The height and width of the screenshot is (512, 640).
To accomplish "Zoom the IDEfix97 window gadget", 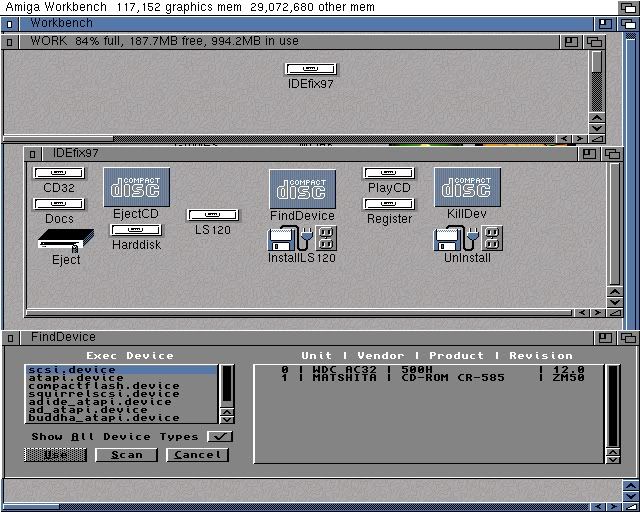I will 589,154.
